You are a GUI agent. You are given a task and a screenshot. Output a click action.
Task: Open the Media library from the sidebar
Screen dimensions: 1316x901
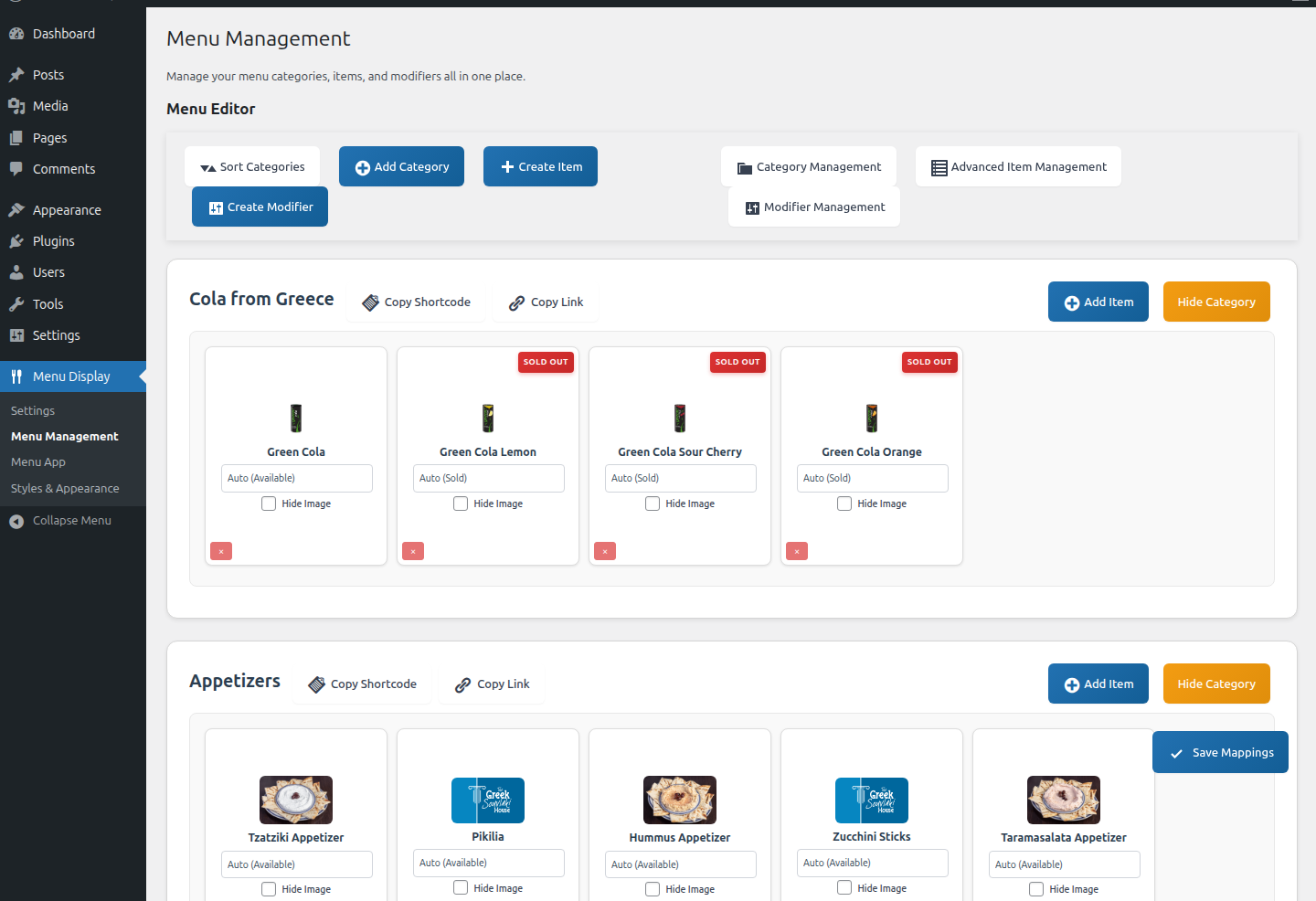[x=48, y=105]
